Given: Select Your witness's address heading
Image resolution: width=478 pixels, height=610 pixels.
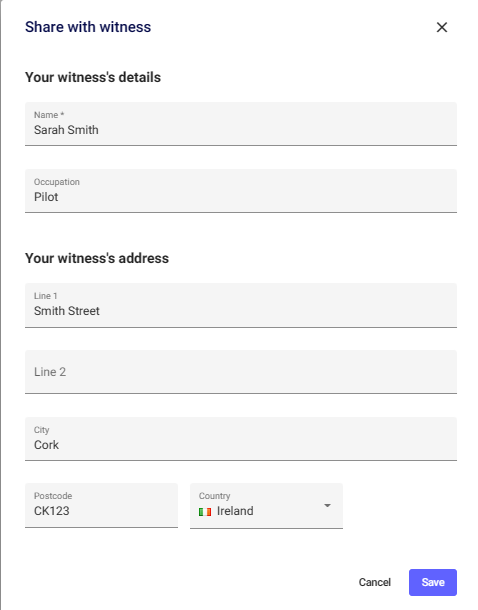Looking at the screenshot, I should [x=97, y=258].
